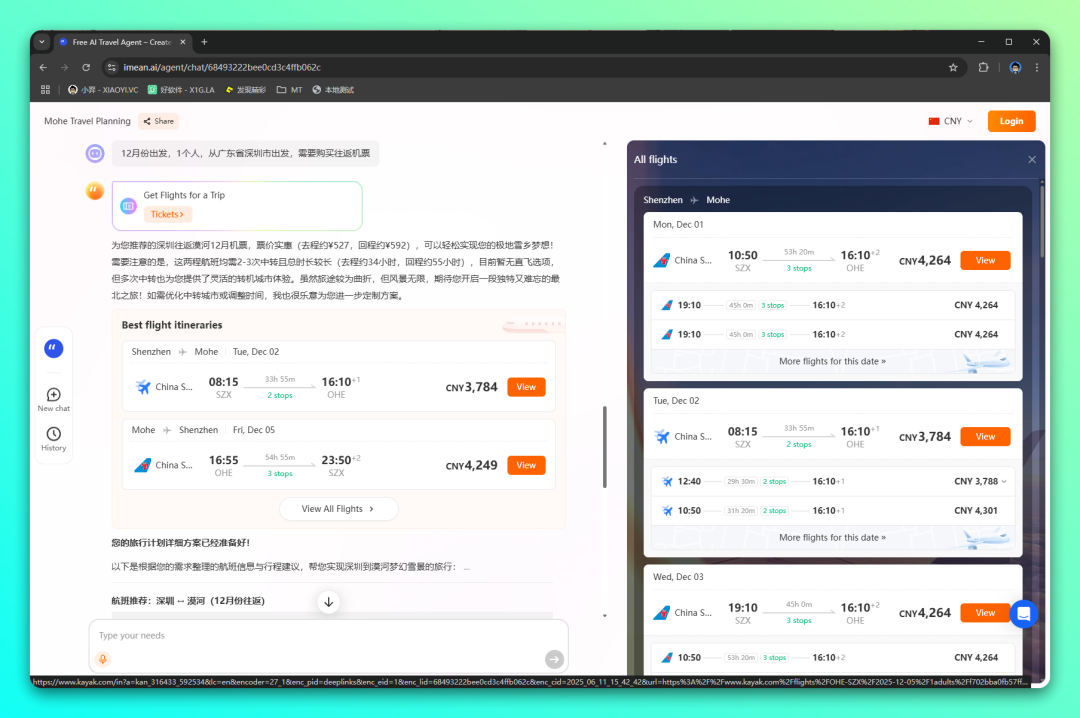Open the tab search dropdown arrow
Image resolution: width=1080 pixels, height=718 pixels.
(x=42, y=42)
